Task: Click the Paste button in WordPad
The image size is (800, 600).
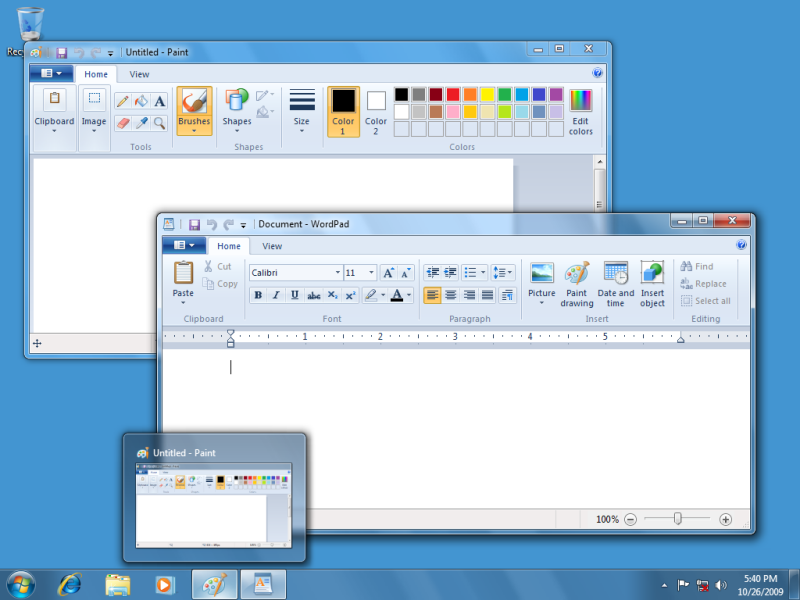Action: pyautogui.click(x=183, y=280)
